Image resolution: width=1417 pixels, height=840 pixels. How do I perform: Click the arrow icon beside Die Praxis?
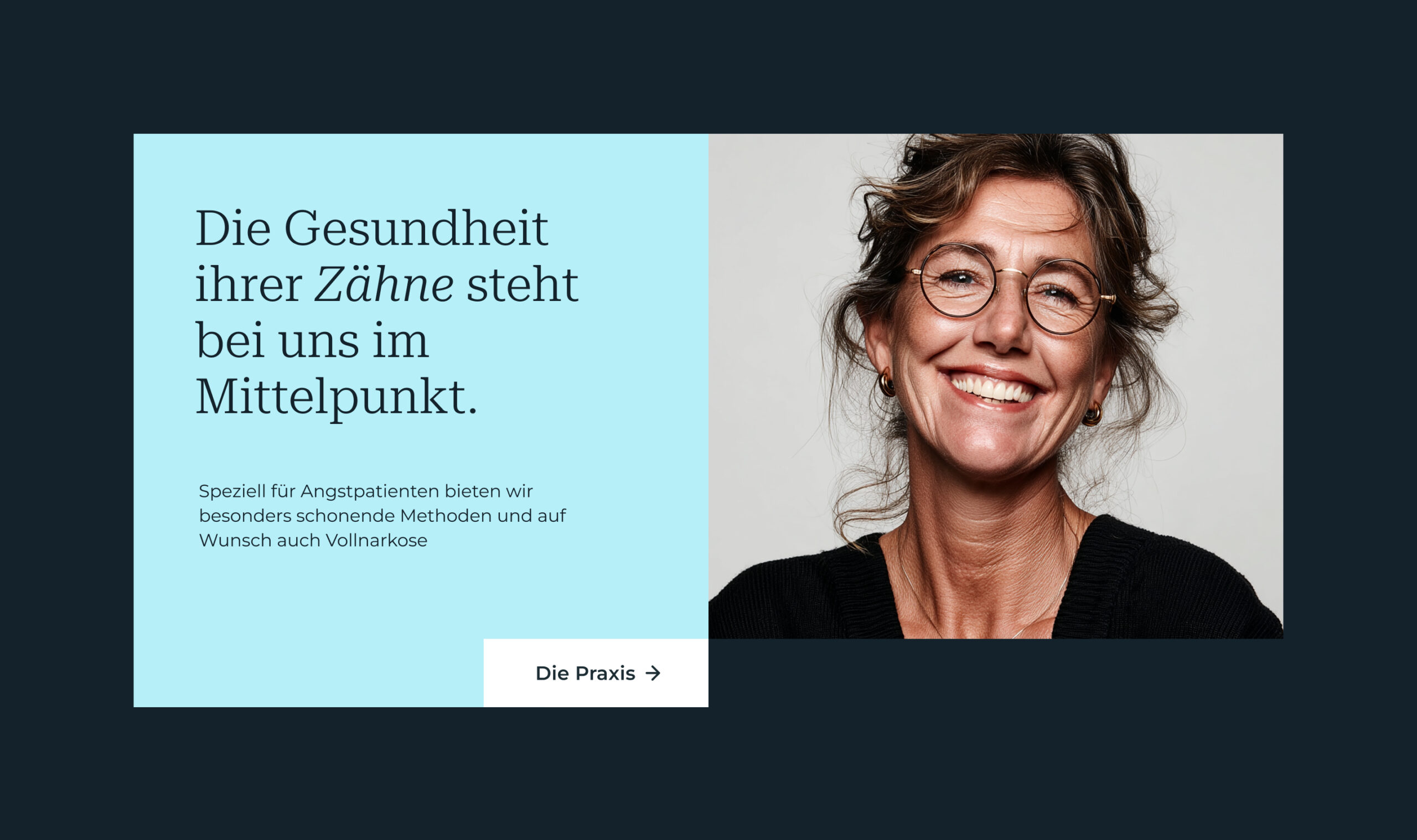pos(653,673)
